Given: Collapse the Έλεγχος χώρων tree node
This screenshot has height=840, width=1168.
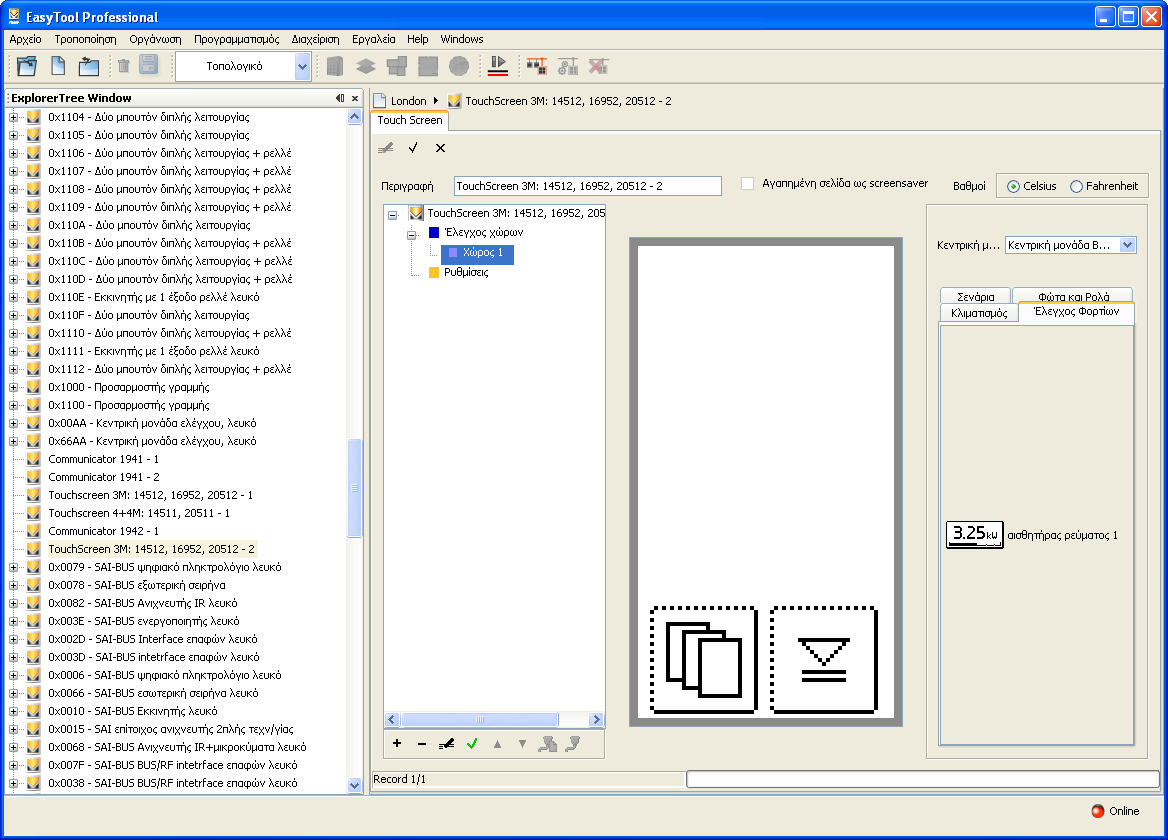Looking at the screenshot, I should click(x=411, y=235).
